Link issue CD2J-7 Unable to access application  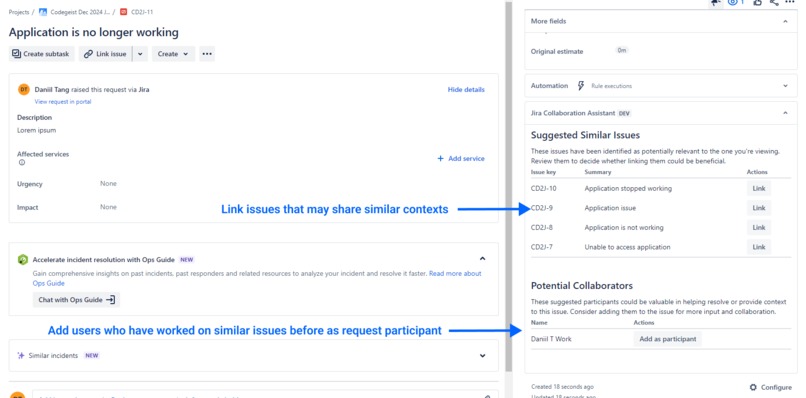(759, 247)
